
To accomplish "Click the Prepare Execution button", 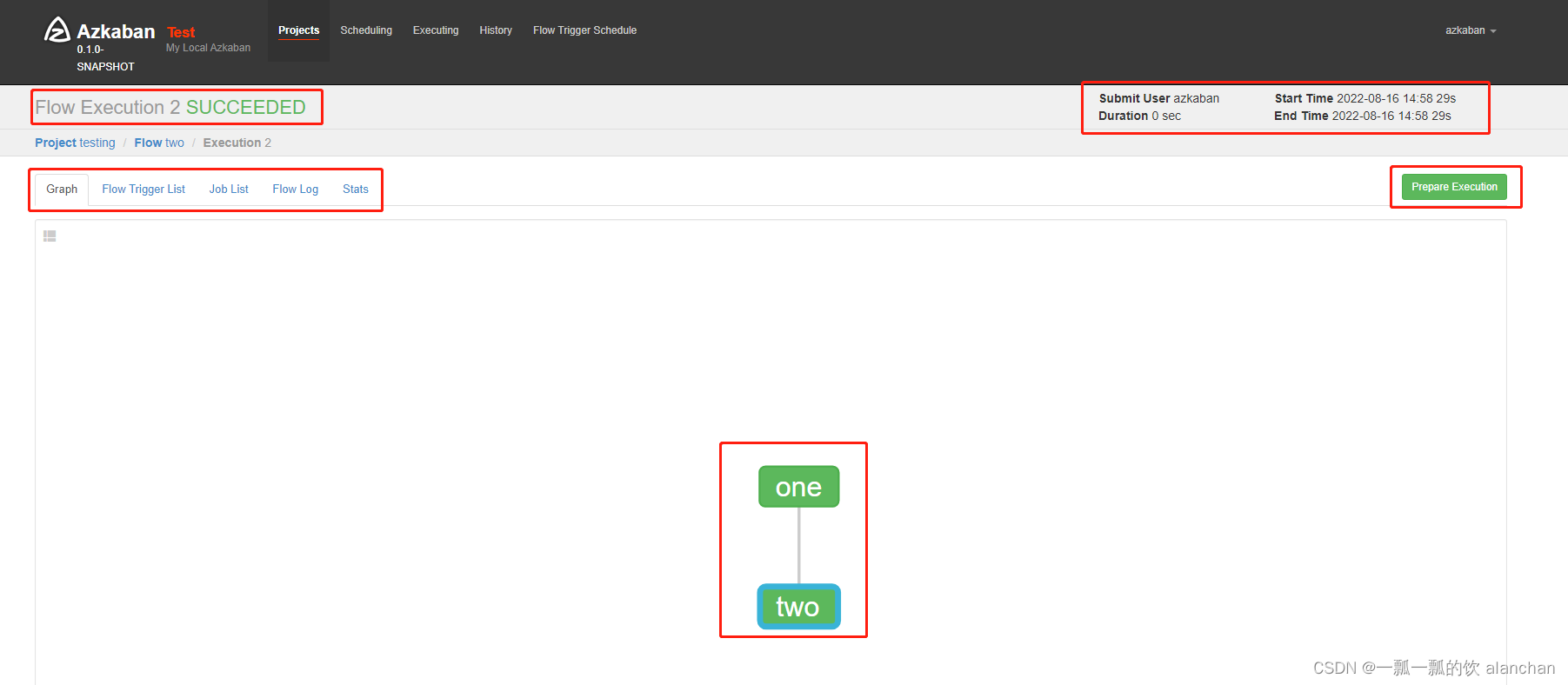I will pyautogui.click(x=1454, y=187).
